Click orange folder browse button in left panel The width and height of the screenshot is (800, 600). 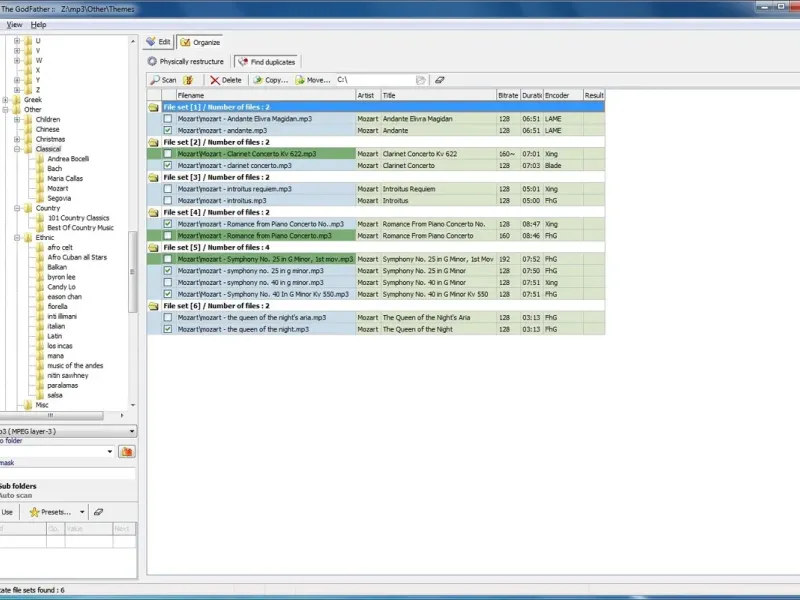coord(127,452)
